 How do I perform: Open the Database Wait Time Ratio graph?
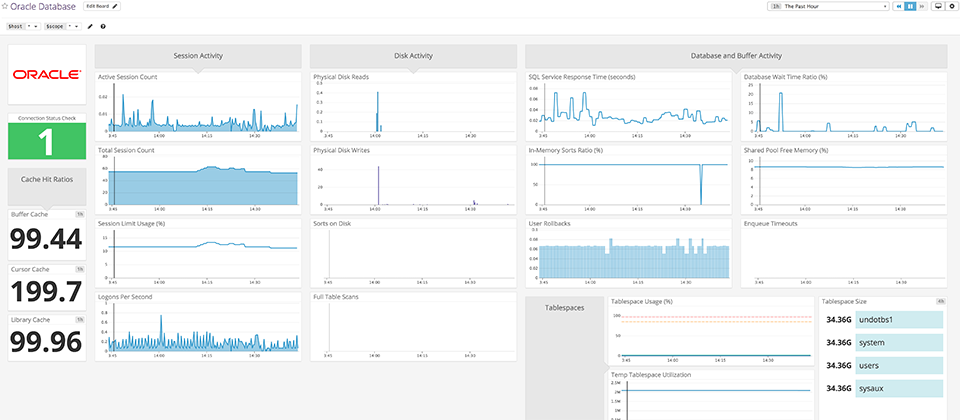844,107
